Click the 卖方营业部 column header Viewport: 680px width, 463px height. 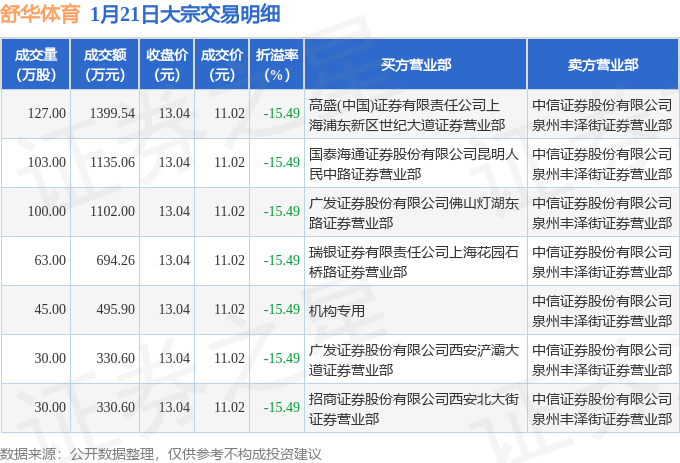pyautogui.click(x=603, y=64)
